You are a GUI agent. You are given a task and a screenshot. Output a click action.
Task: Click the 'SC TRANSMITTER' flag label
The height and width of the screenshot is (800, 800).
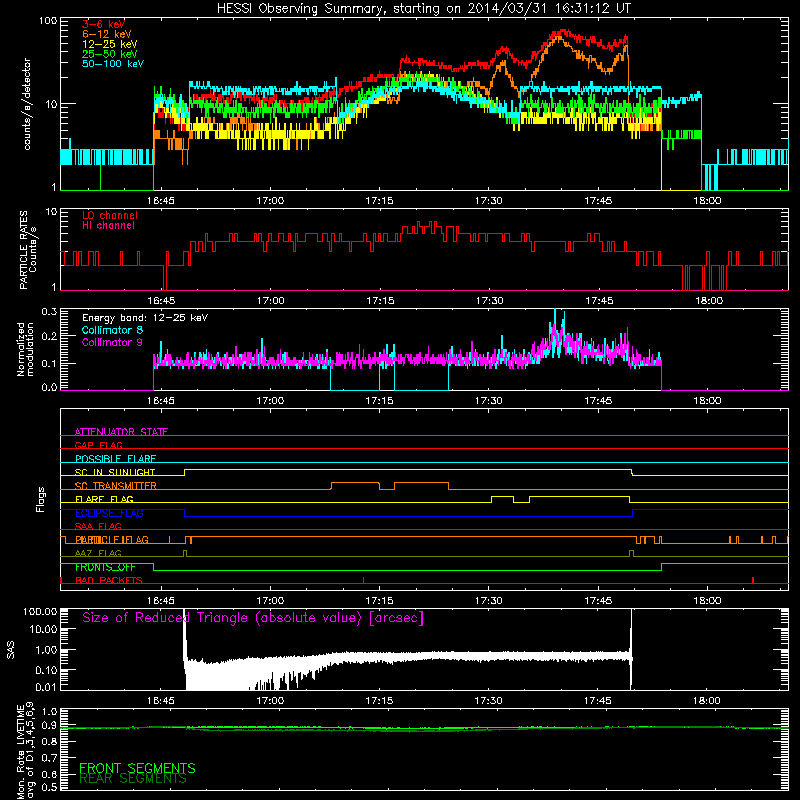point(116,486)
